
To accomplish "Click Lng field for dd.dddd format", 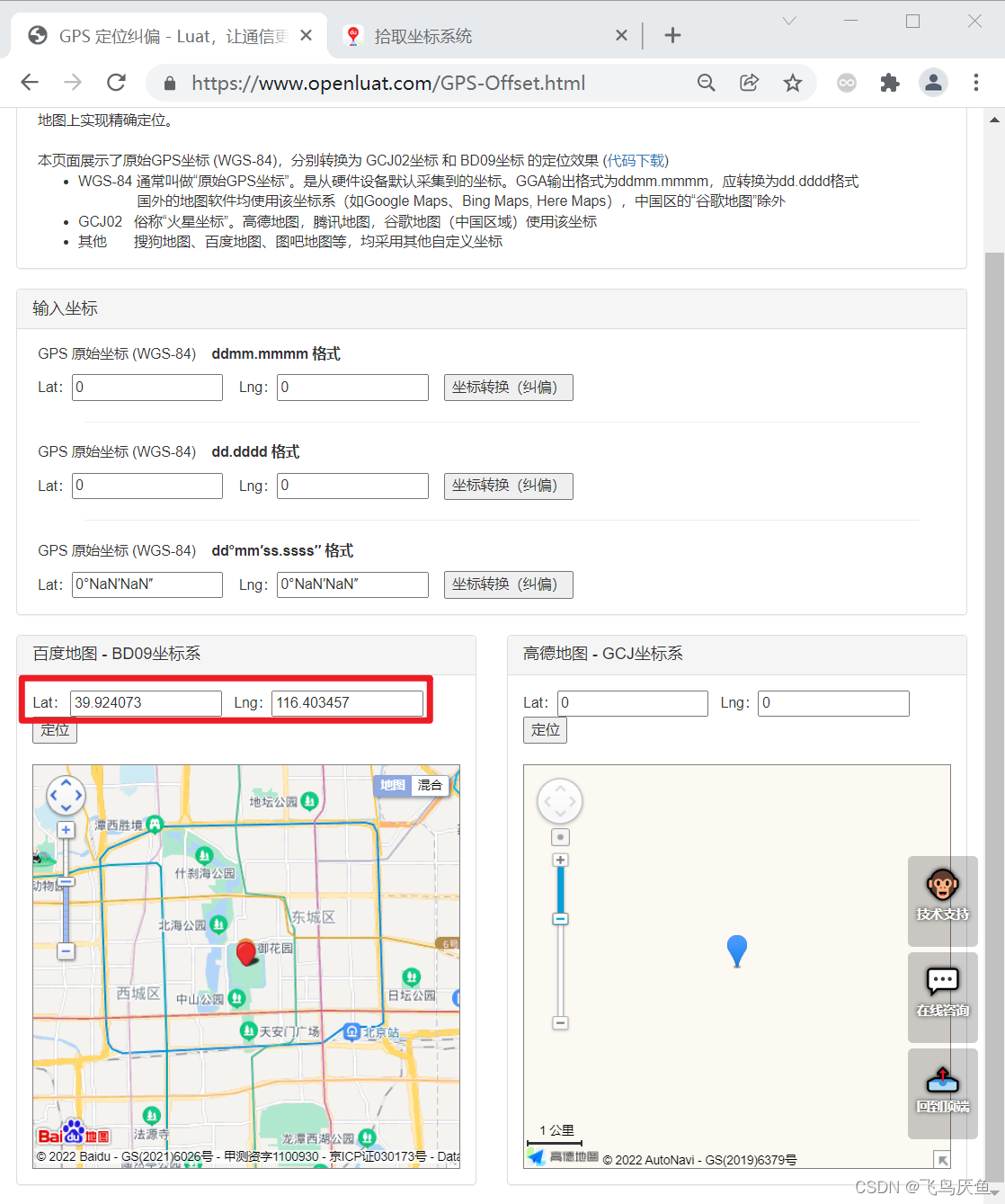I will [352, 486].
